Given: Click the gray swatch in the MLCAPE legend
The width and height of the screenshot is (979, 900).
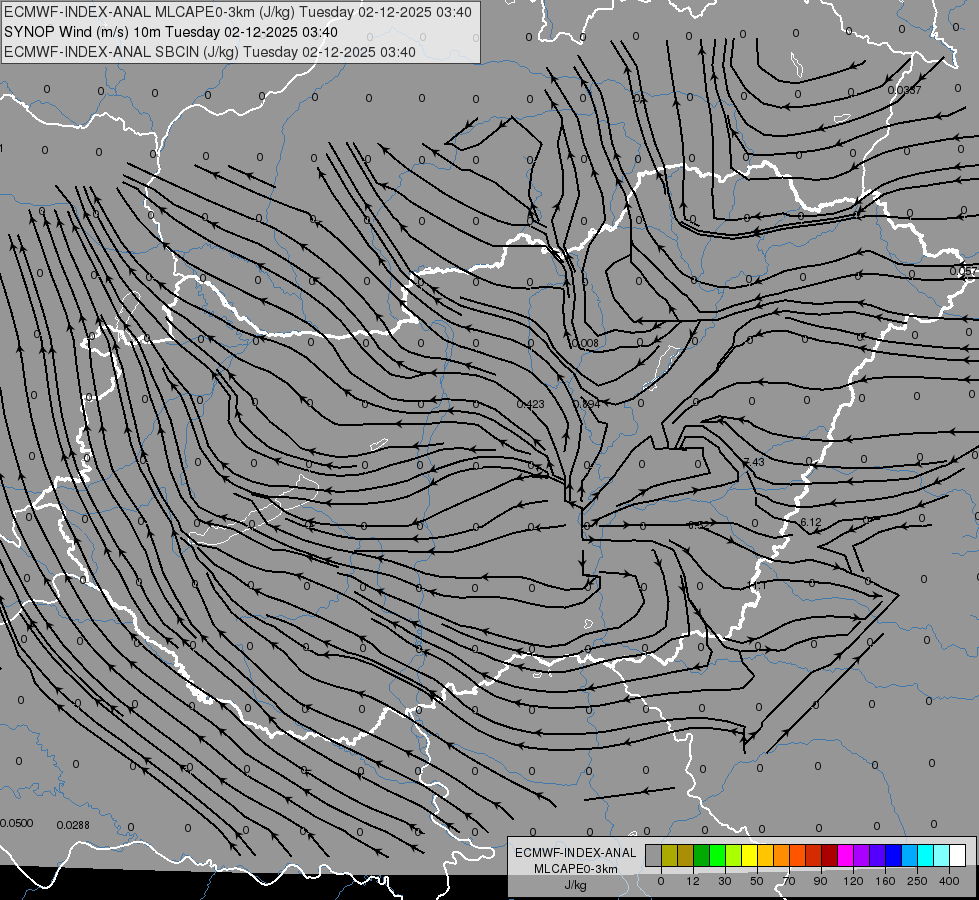Looking at the screenshot, I should (654, 855).
